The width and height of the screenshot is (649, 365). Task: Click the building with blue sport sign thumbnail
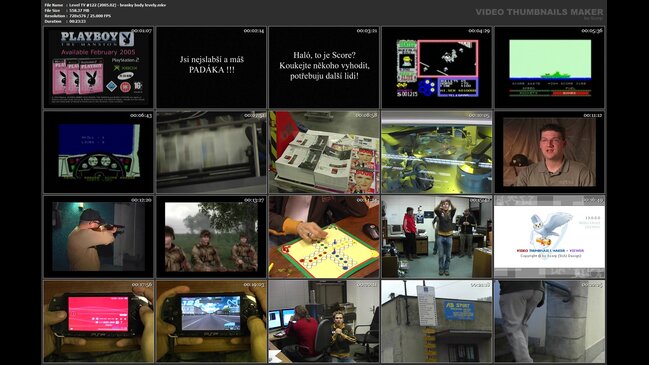click(437, 321)
